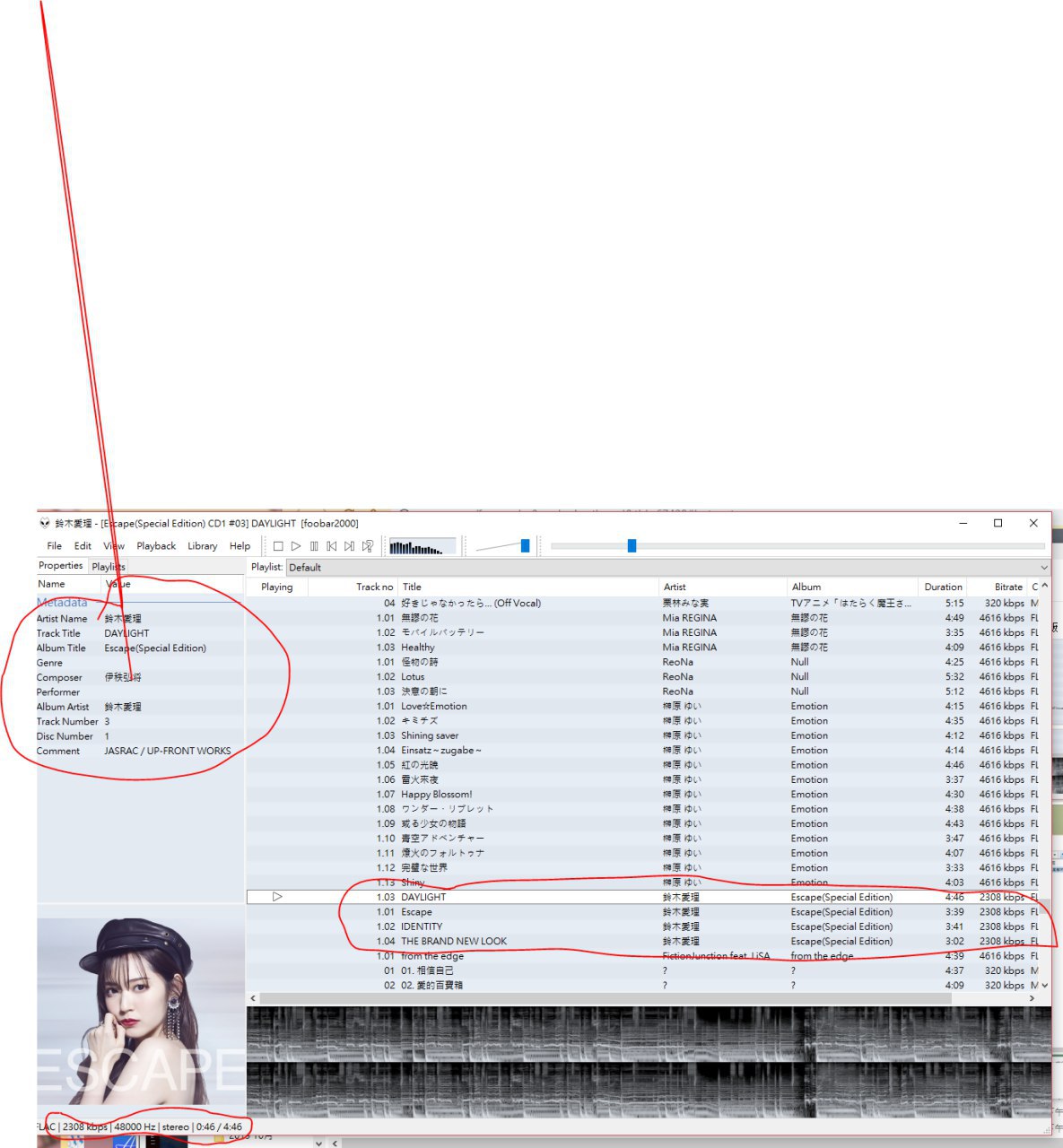Select the 01. 相信自己 track row
The height and width of the screenshot is (1148, 1063).
coord(642,970)
